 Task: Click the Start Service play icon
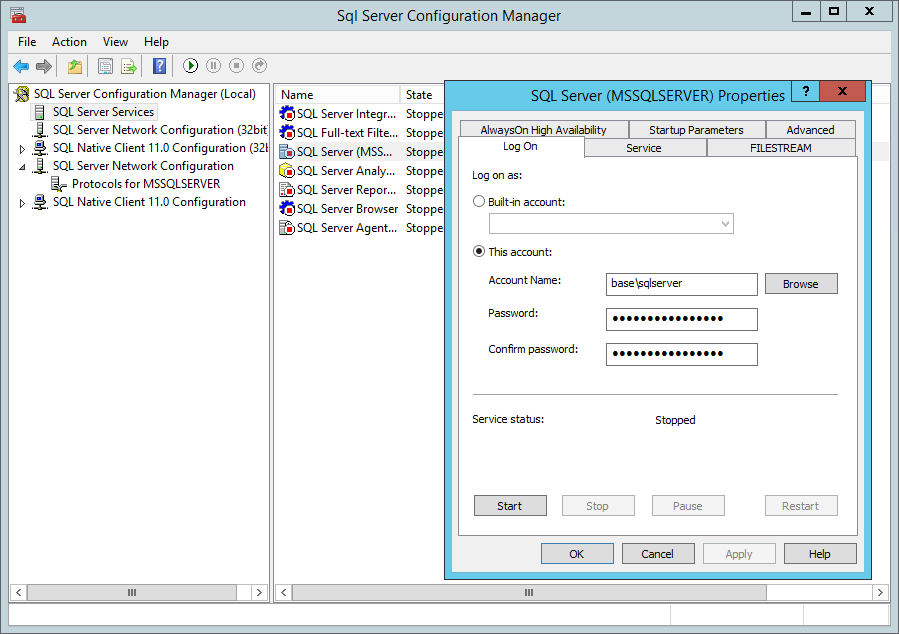tap(190, 66)
